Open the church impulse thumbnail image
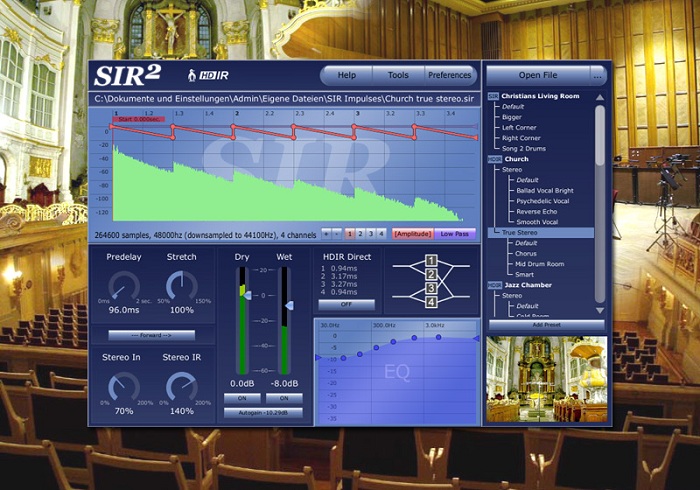This screenshot has width=700, height=490. pyautogui.click(x=546, y=379)
